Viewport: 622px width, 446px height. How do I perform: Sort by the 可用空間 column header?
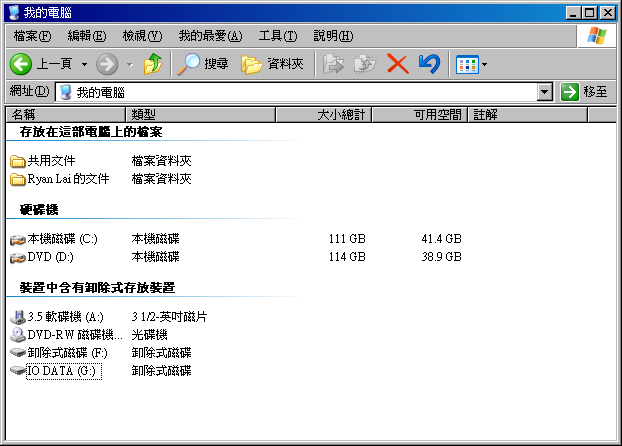coord(420,115)
